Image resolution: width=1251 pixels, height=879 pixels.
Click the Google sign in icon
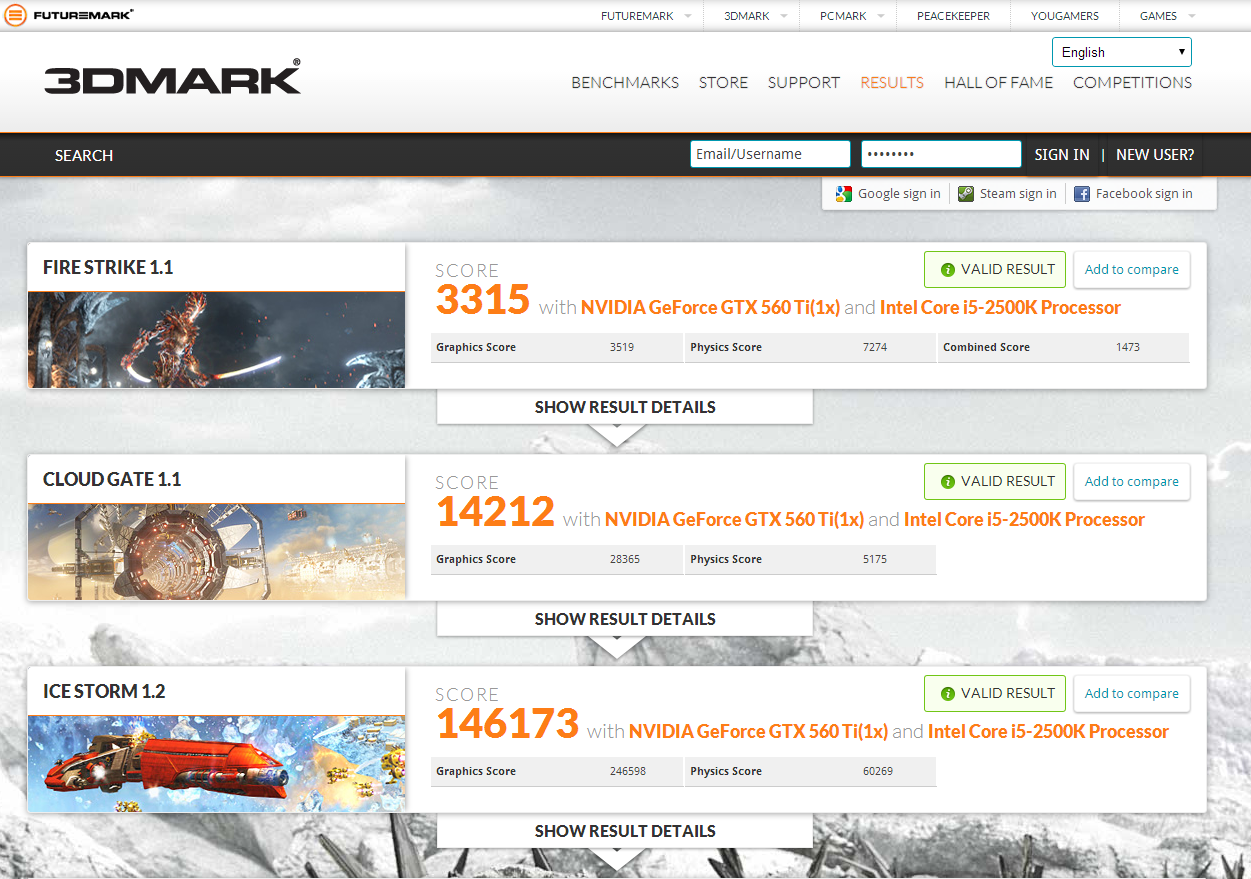click(x=844, y=194)
